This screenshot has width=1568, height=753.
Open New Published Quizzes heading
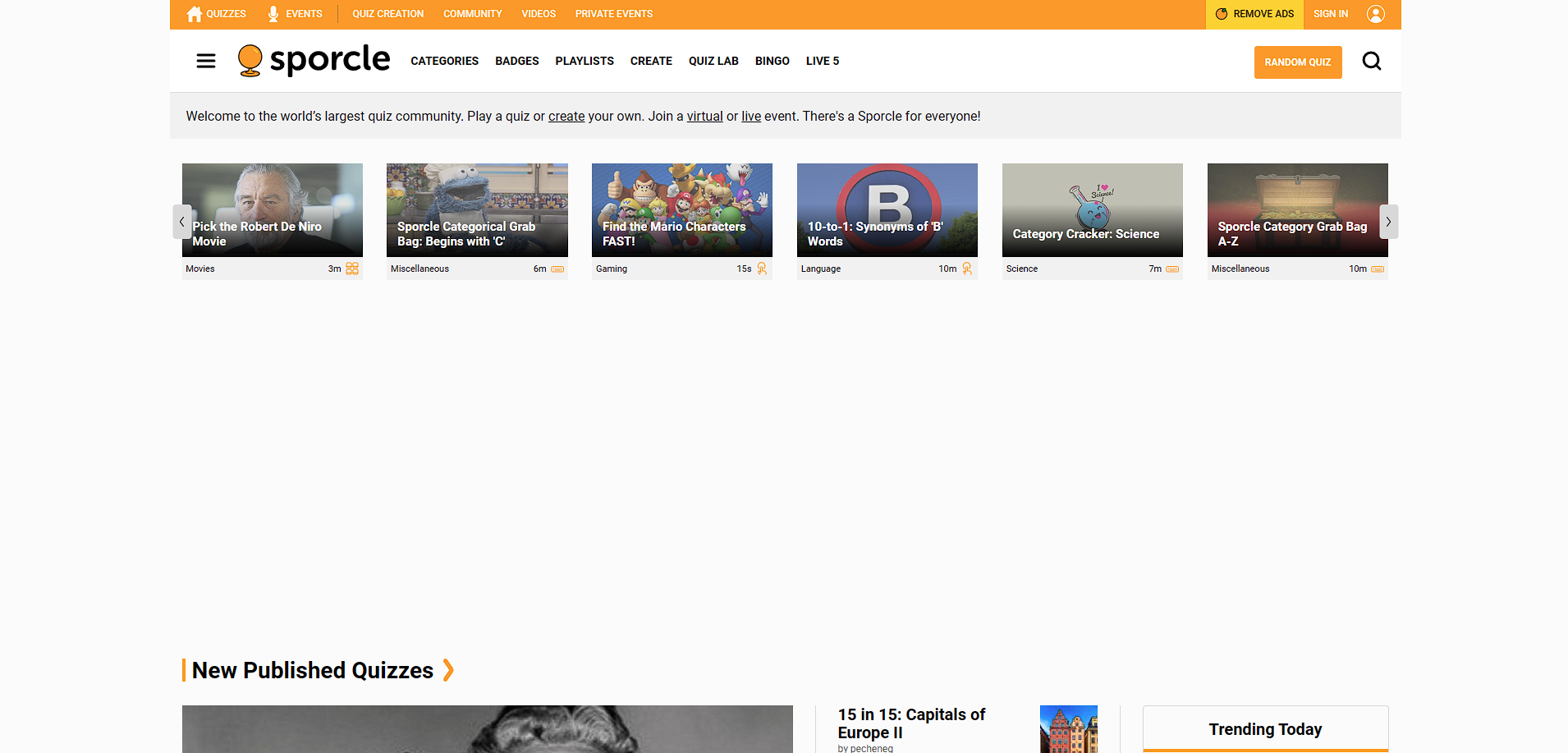point(313,670)
